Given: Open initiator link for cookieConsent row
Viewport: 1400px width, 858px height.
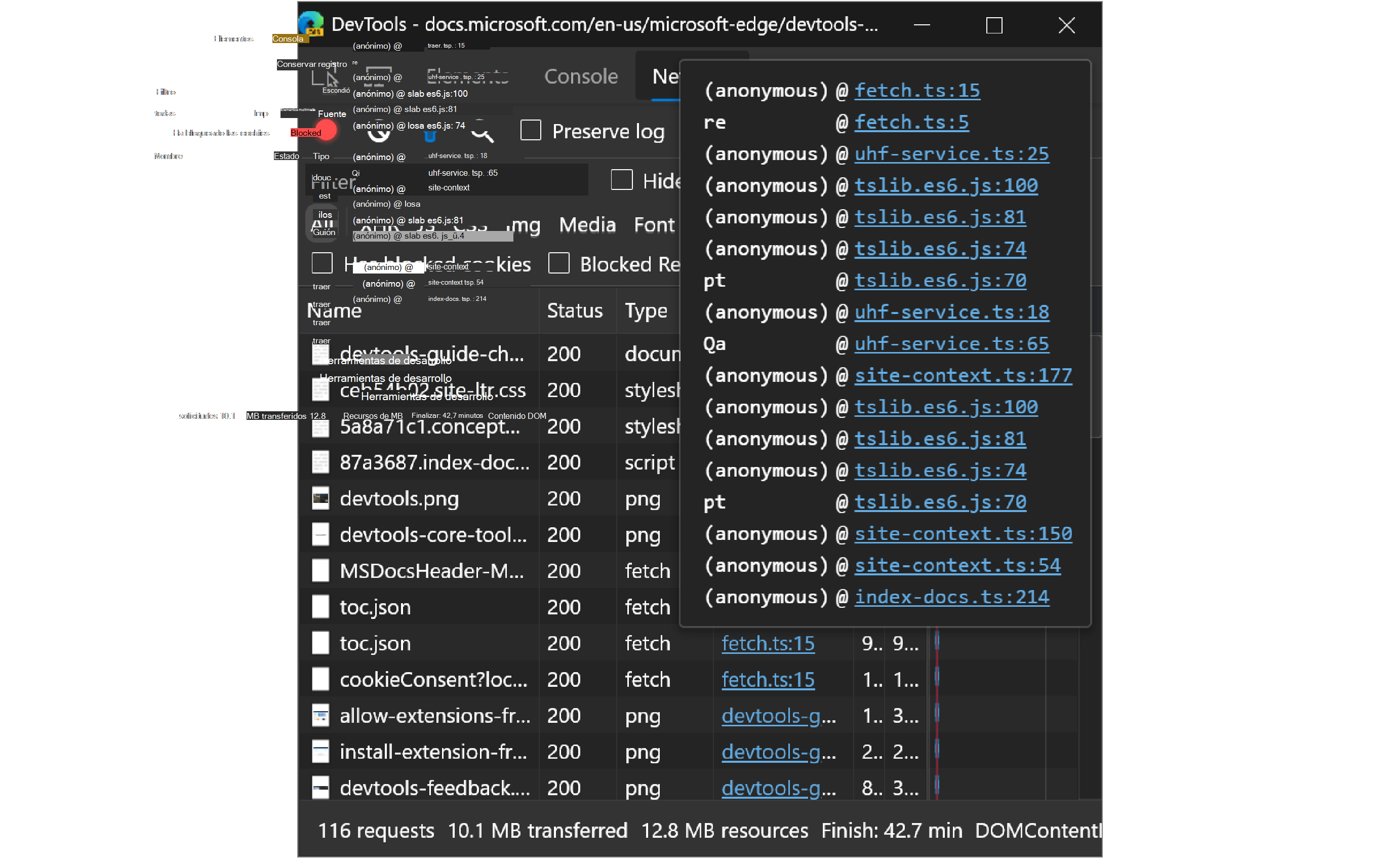Looking at the screenshot, I should tap(768, 680).
